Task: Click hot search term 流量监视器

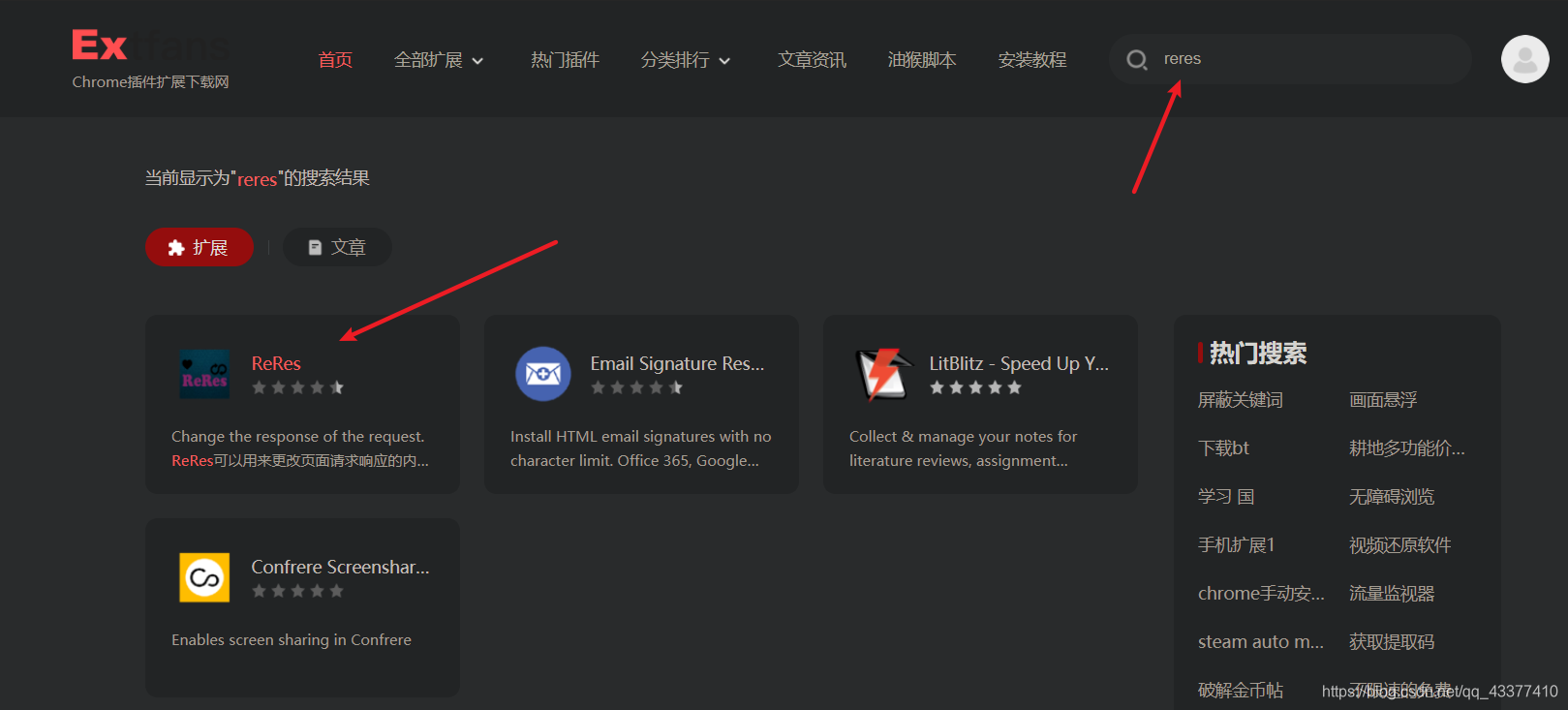Action: point(1392,593)
